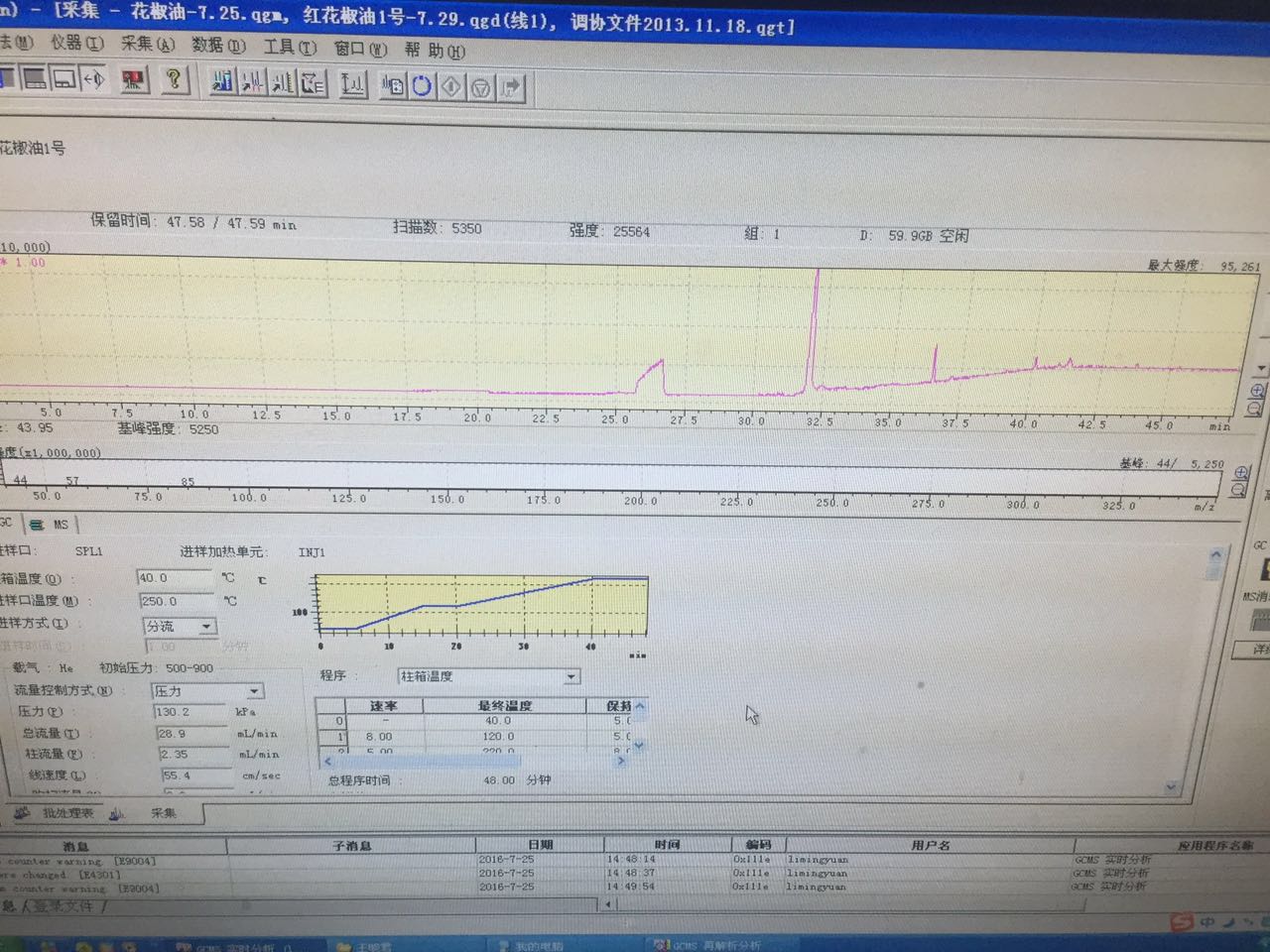Click the parameters panel scroll up arrow
The width and height of the screenshot is (1270, 952).
point(1215,554)
